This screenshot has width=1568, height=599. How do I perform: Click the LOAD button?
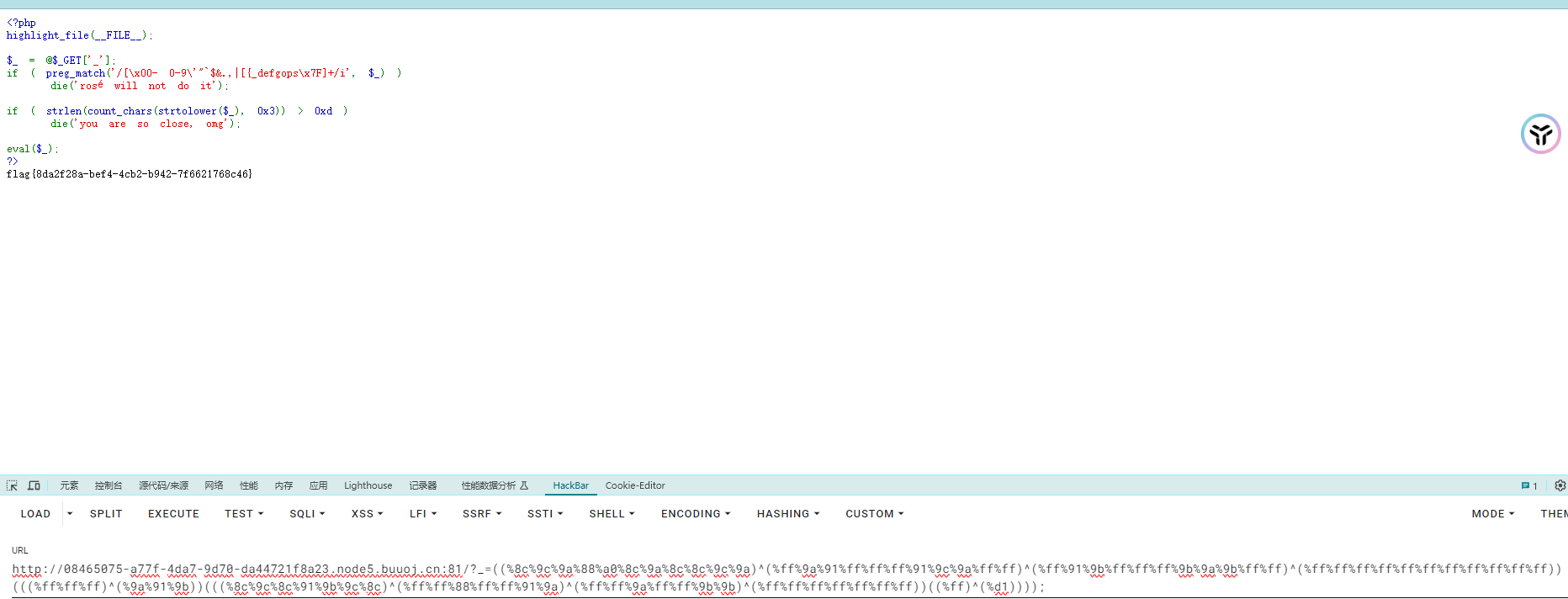[35, 513]
